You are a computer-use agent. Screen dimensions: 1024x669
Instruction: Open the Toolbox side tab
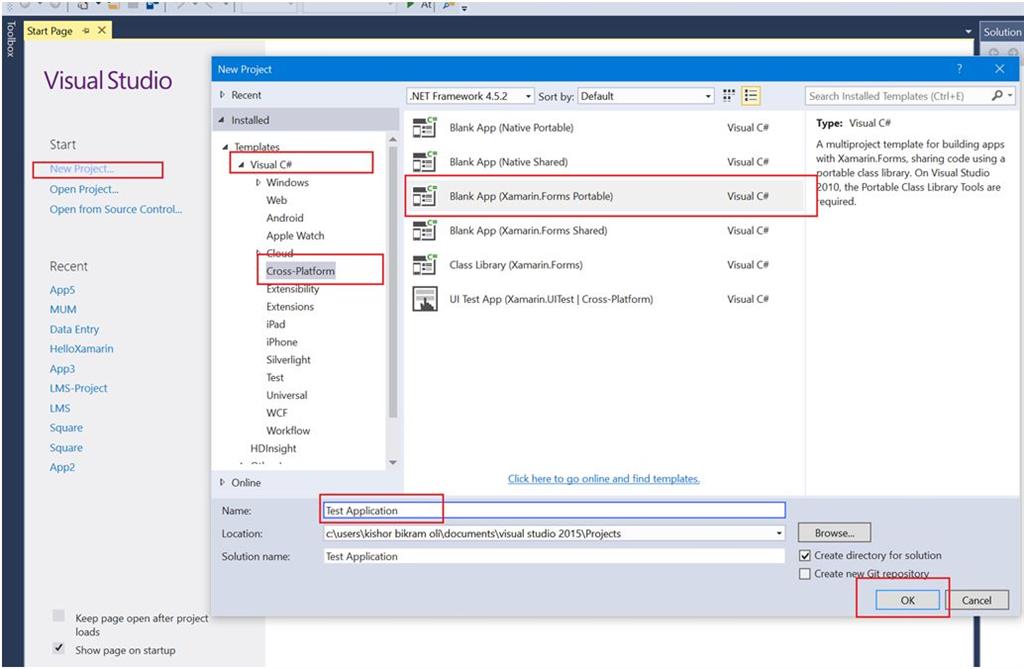click(x=10, y=39)
